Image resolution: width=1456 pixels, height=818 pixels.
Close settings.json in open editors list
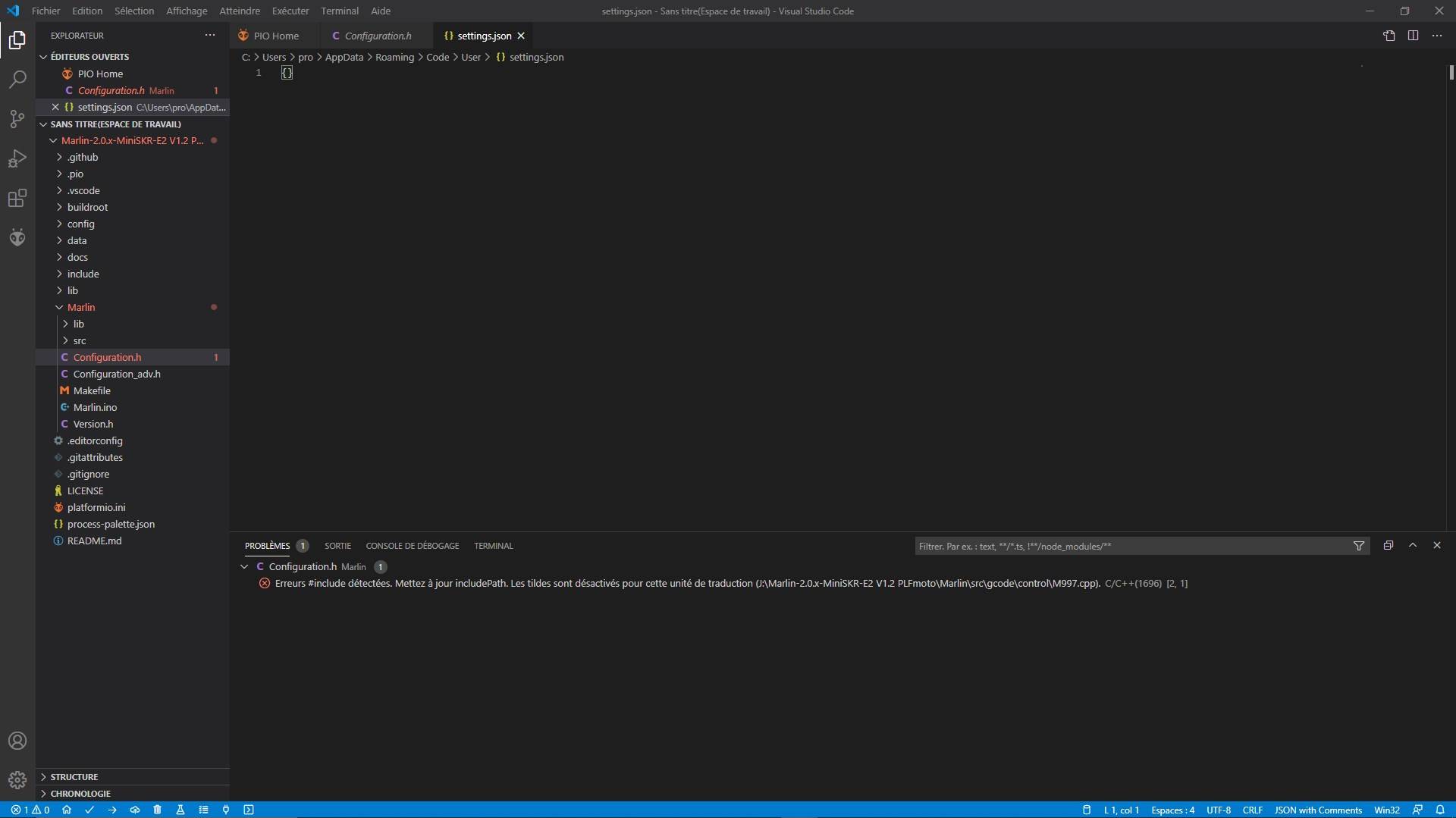tap(55, 107)
